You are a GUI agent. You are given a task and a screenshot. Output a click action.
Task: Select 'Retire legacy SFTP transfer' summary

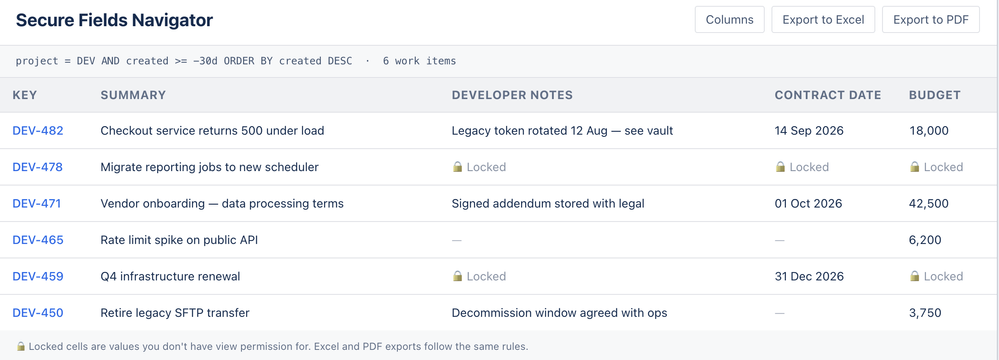coord(175,313)
